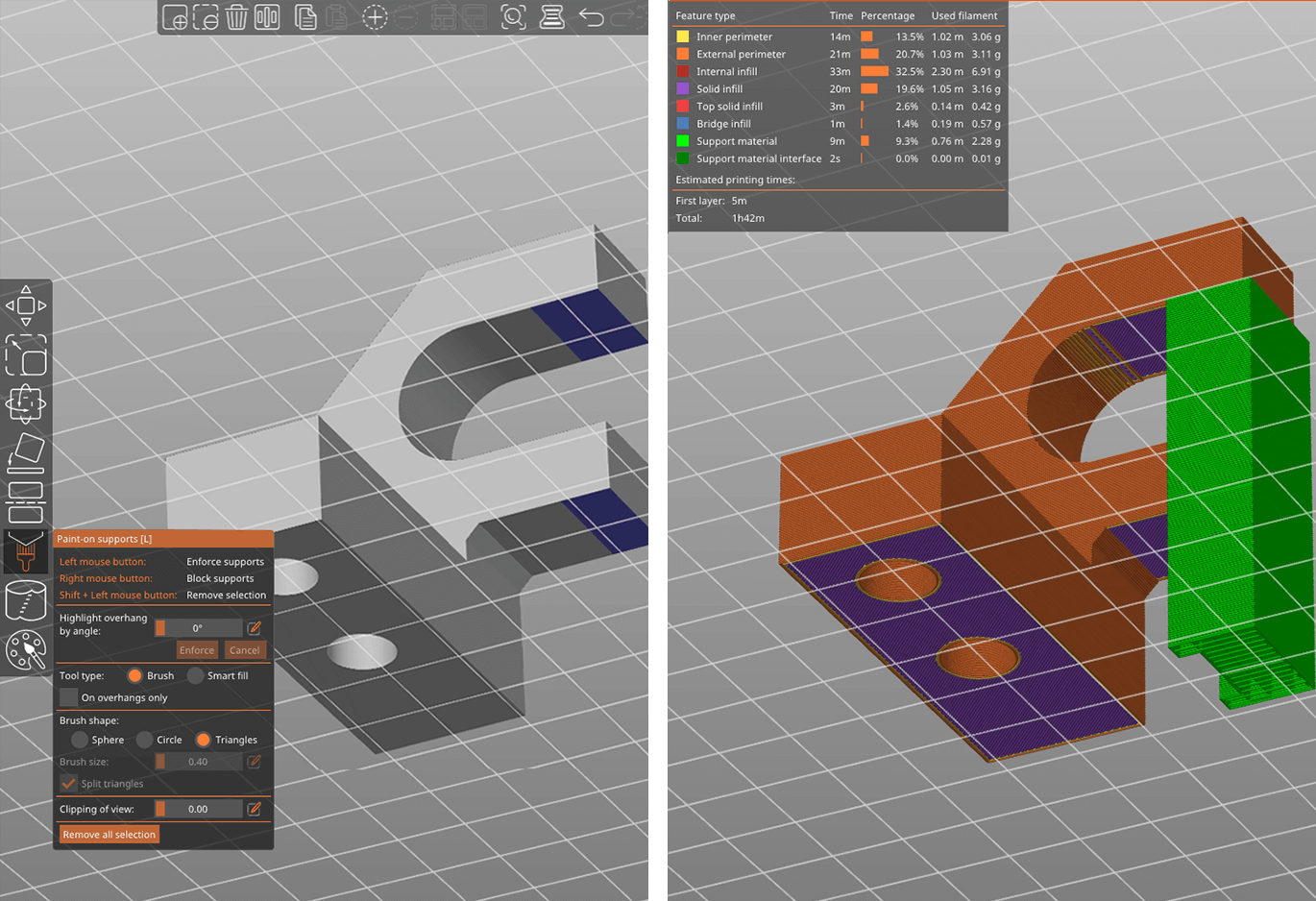Open the Cut tool
1316x901 pixels.
tap(26, 501)
